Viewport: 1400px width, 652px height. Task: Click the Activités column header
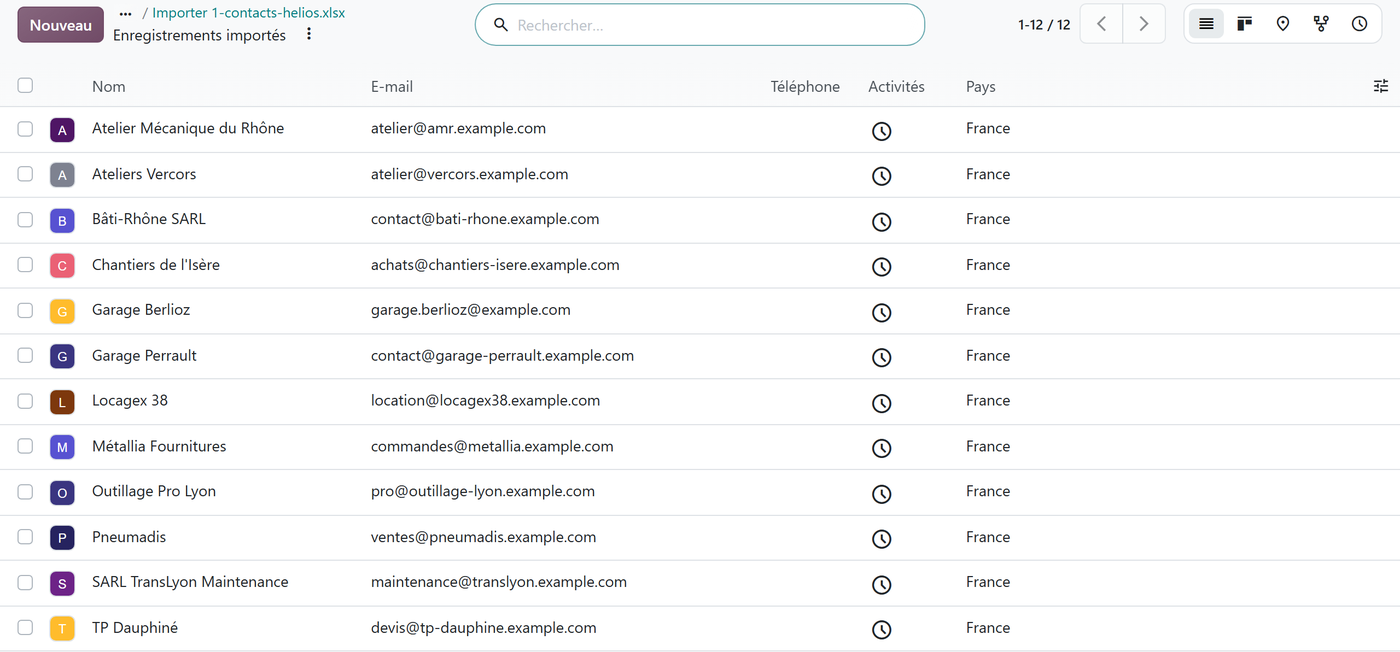pos(896,87)
